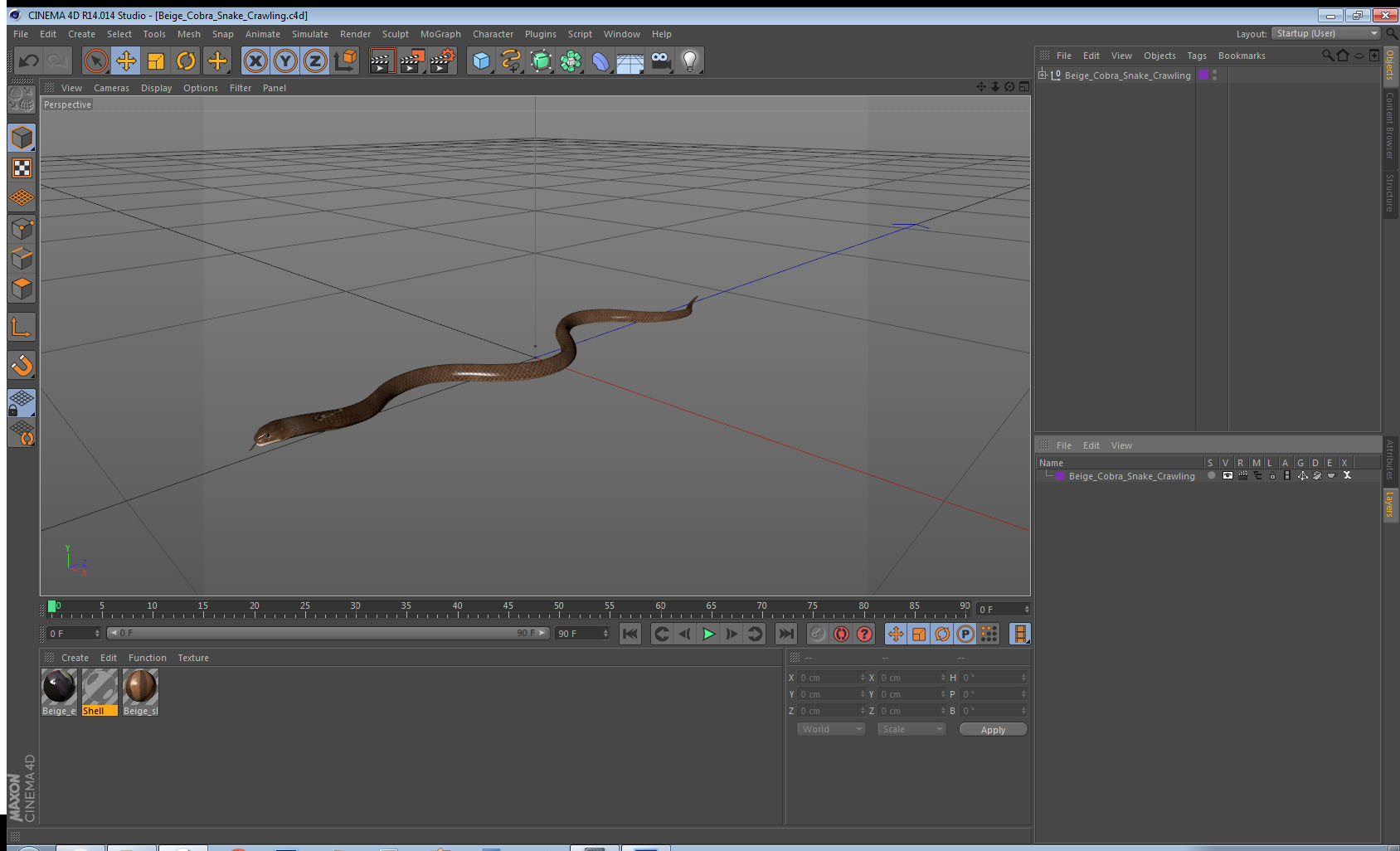
Task: Add a Floor environment object
Action: point(630,61)
